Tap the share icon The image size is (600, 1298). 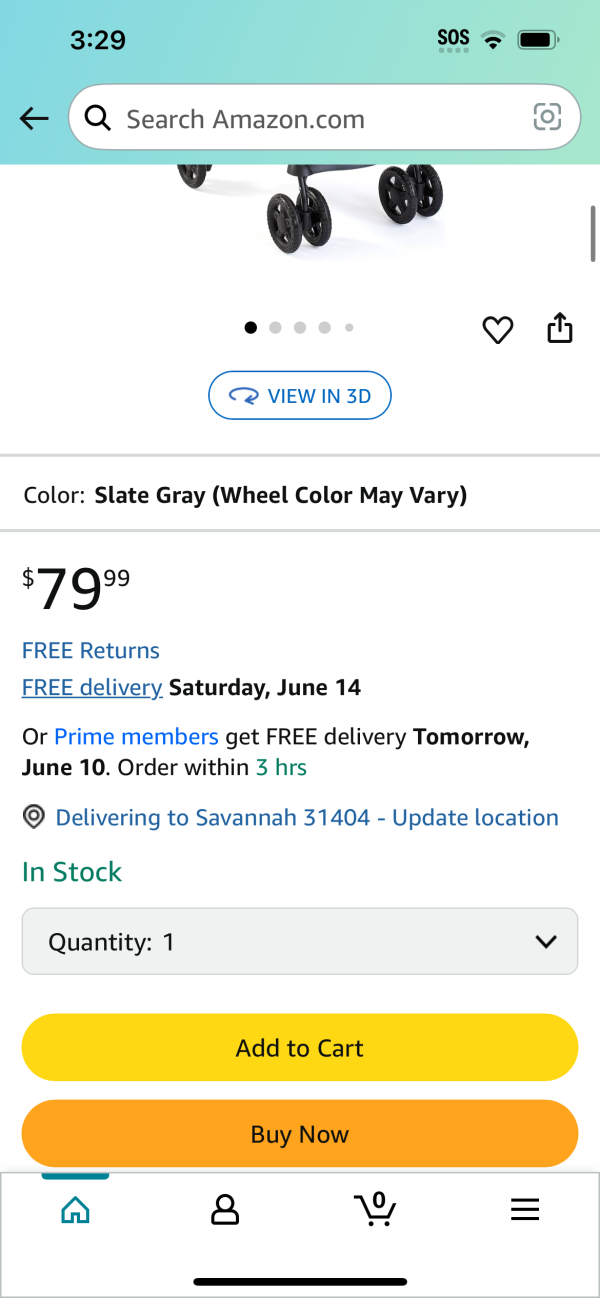point(560,328)
